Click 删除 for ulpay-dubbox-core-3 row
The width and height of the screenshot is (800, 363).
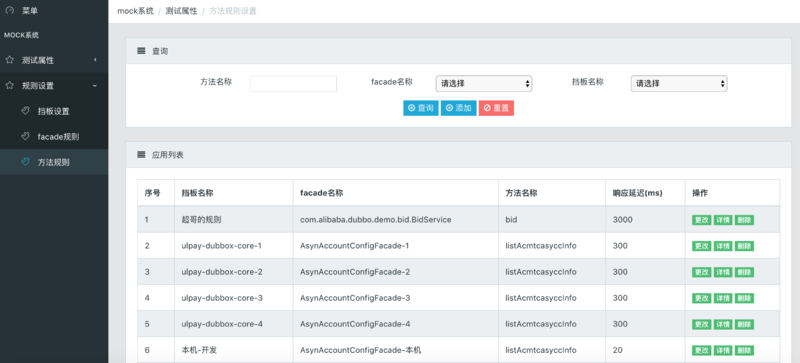coord(744,298)
